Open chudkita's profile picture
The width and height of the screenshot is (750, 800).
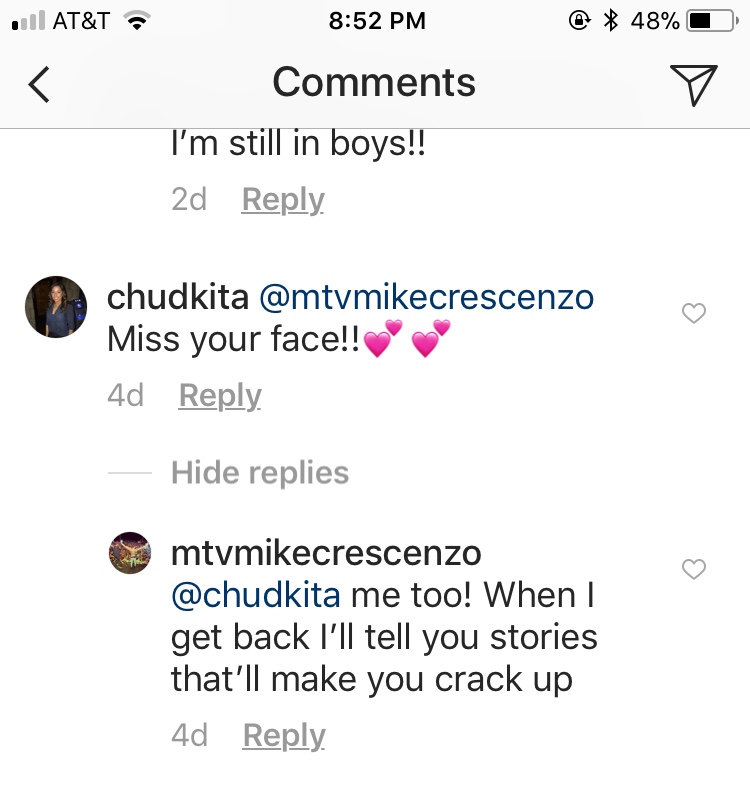56,307
